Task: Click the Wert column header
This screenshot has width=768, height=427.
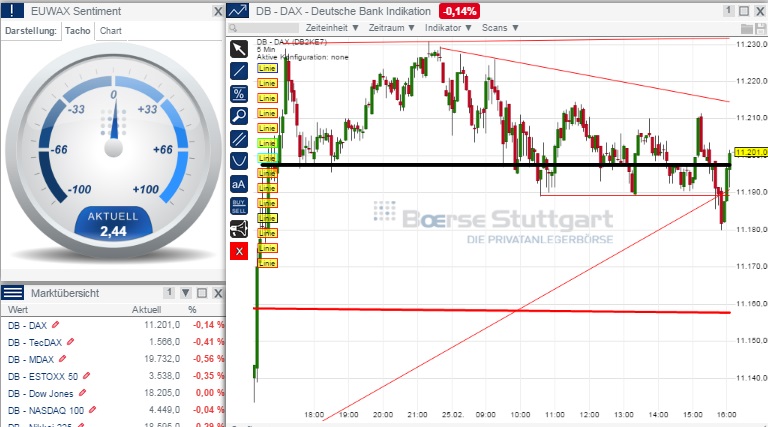Action: pyautogui.click(x=18, y=309)
